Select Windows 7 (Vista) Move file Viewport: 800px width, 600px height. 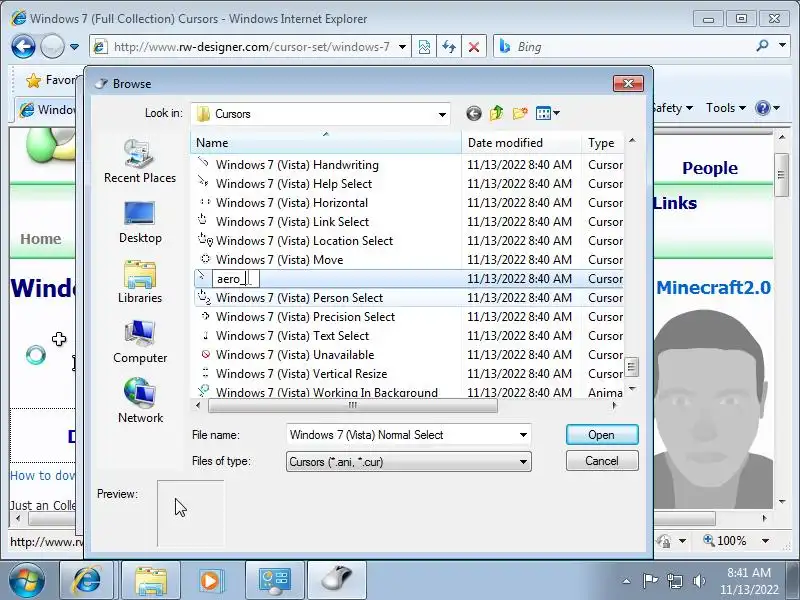pos(280,260)
